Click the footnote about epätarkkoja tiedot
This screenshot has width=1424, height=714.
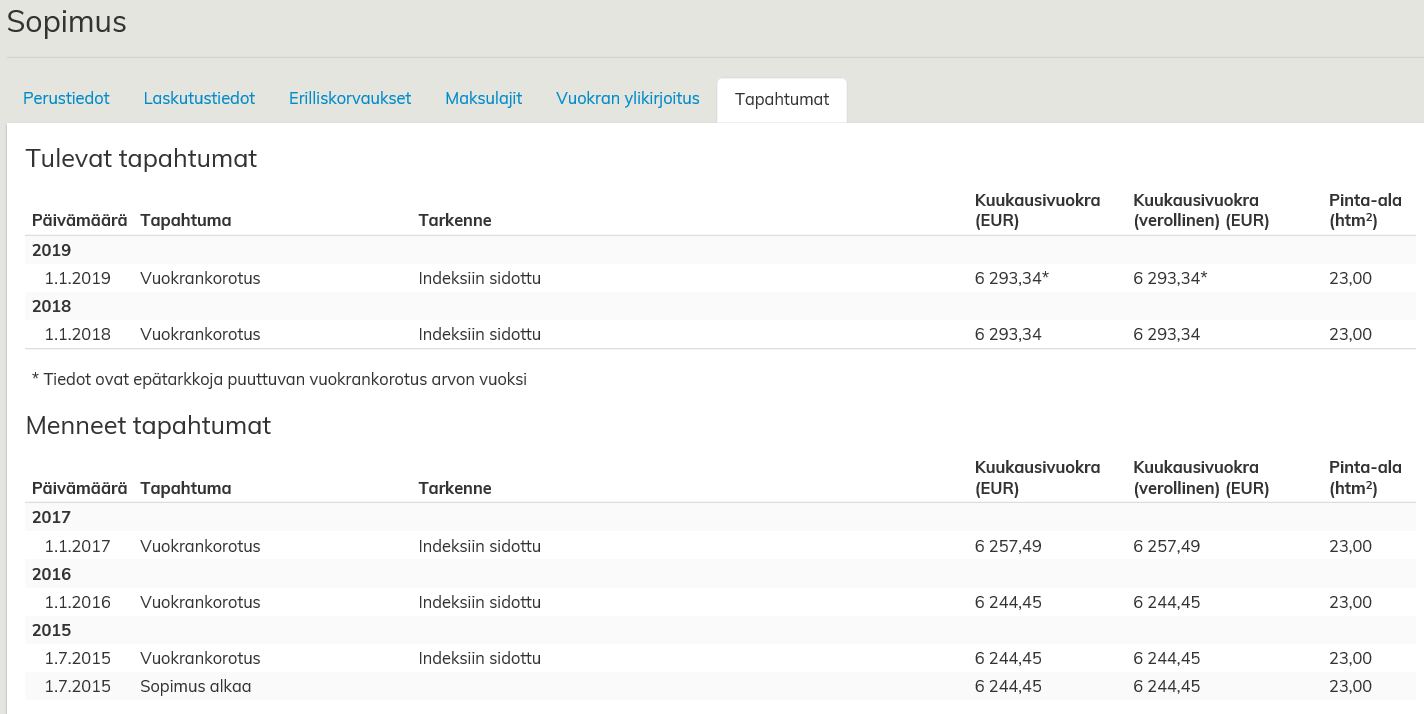[x=279, y=379]
